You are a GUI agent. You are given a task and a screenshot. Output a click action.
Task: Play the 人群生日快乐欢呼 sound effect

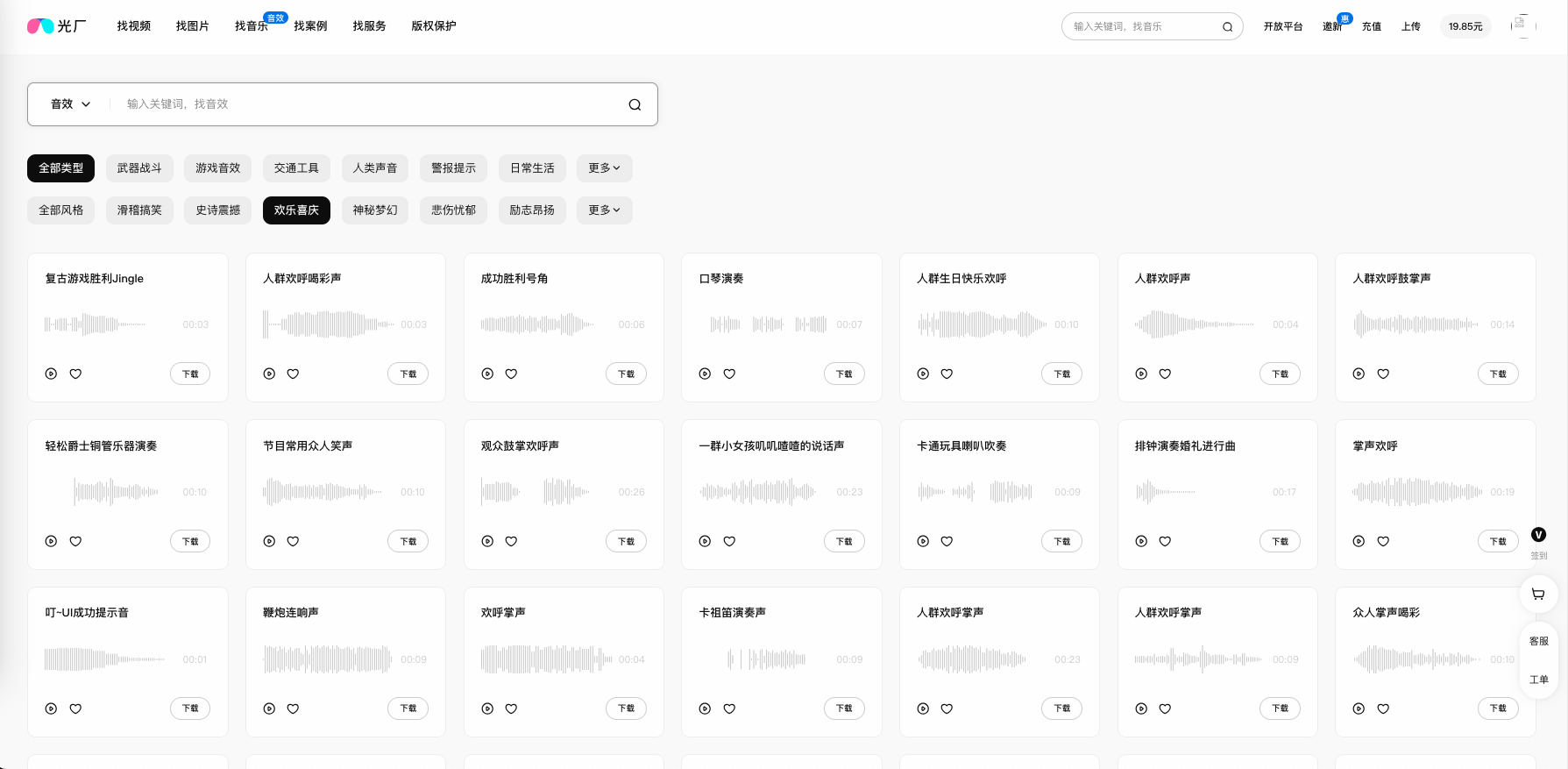click(x=923, y=374)
